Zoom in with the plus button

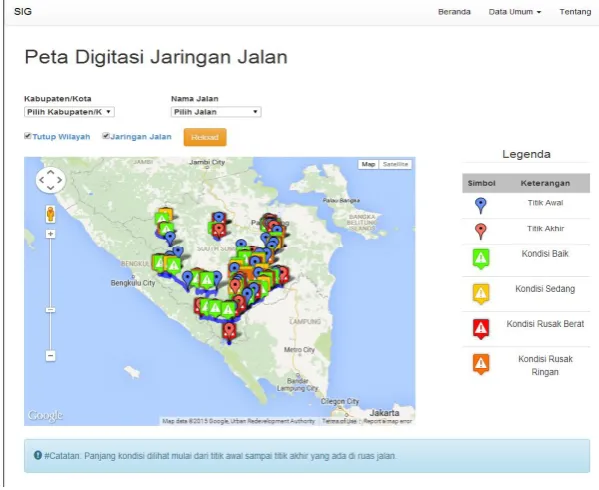point(50,234)
